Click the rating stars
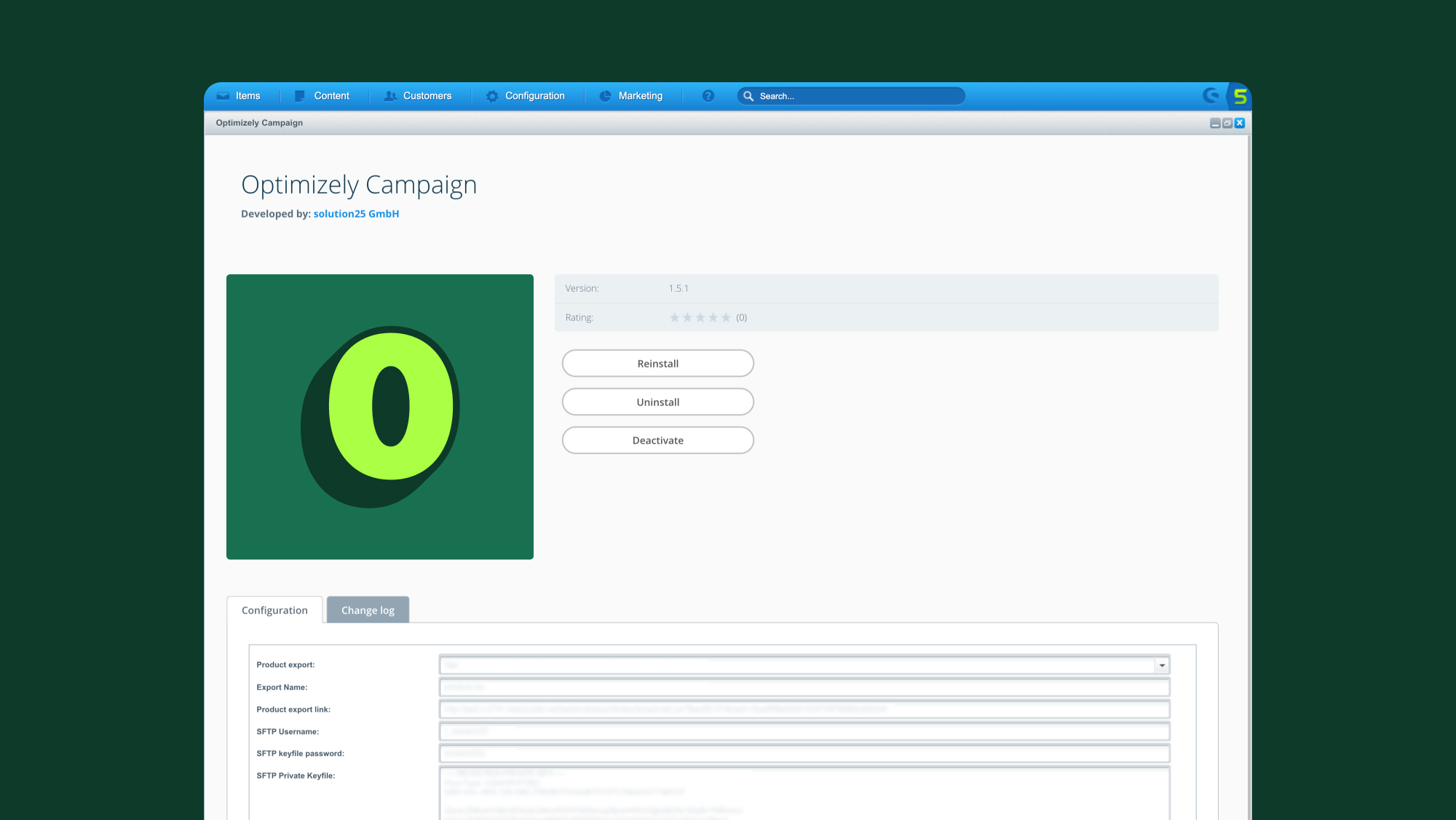Viewport: 1456px width, 820px height. pos(700,317)
